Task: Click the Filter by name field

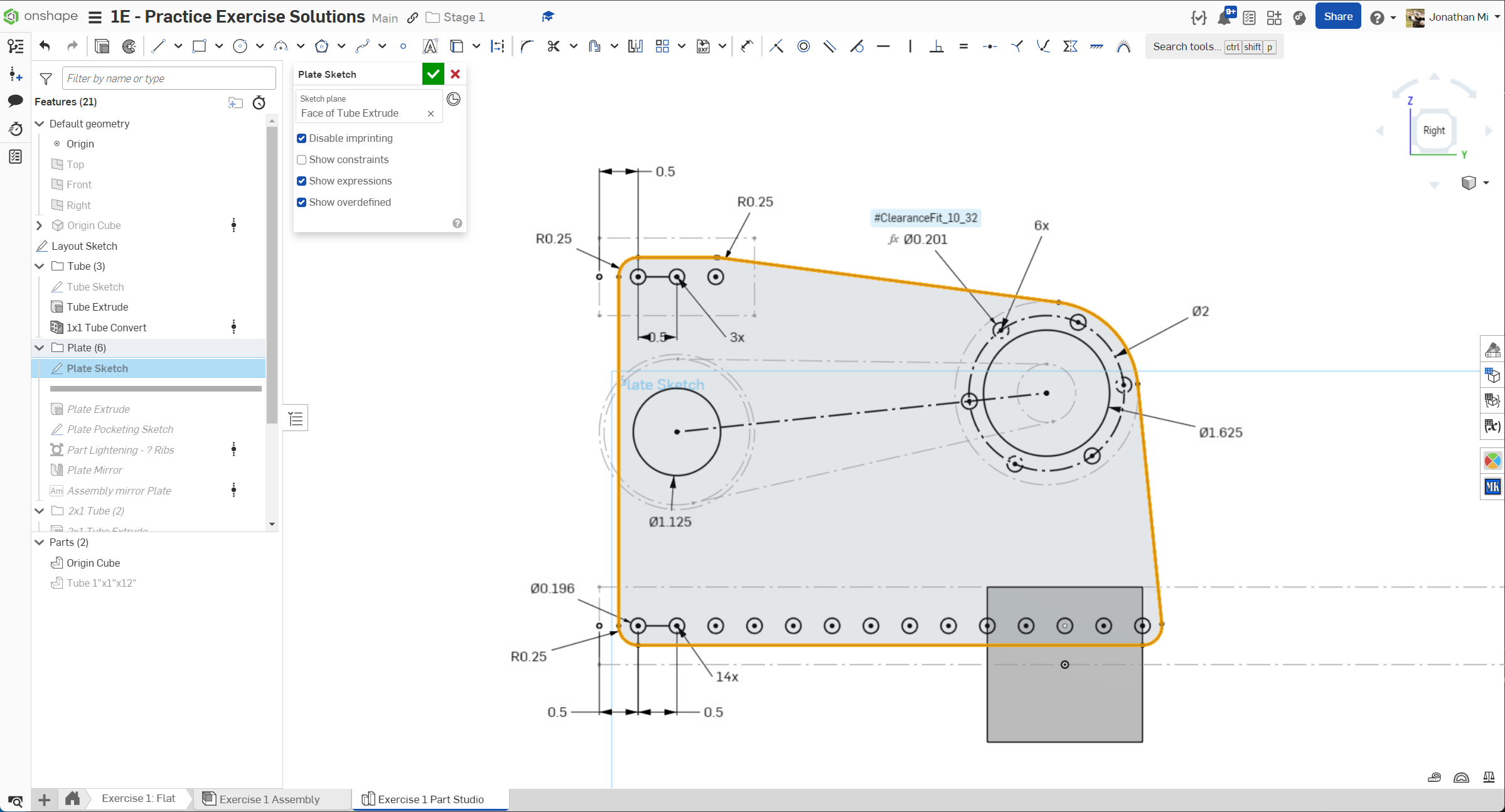Action: tap(169, 78)
